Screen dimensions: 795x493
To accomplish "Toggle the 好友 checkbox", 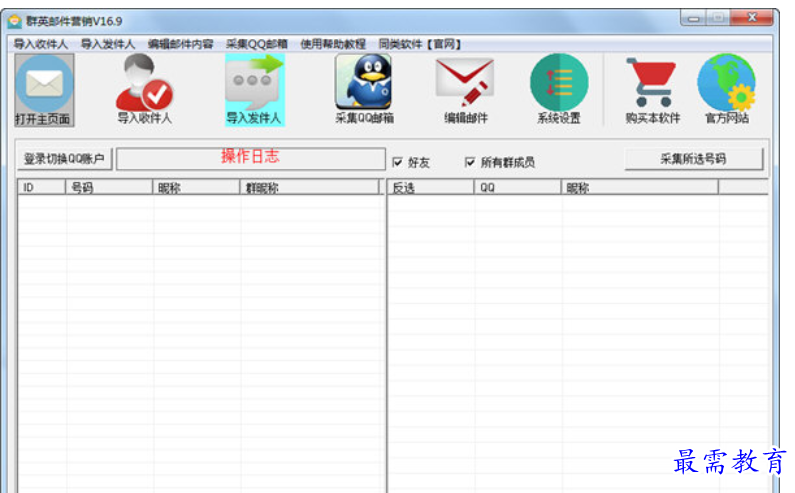I will tap(398, 162).
